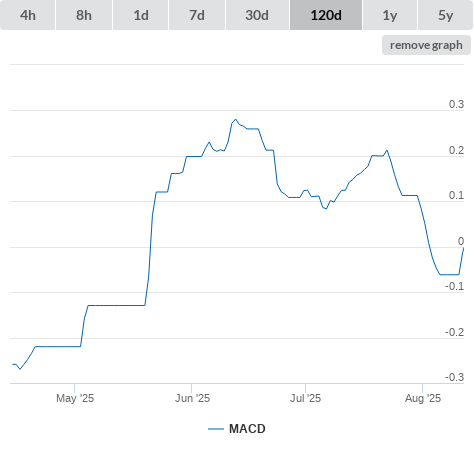Click the May '25 axis label
The width and height of the screenshot is (474, 455).
tap(75, 398)
